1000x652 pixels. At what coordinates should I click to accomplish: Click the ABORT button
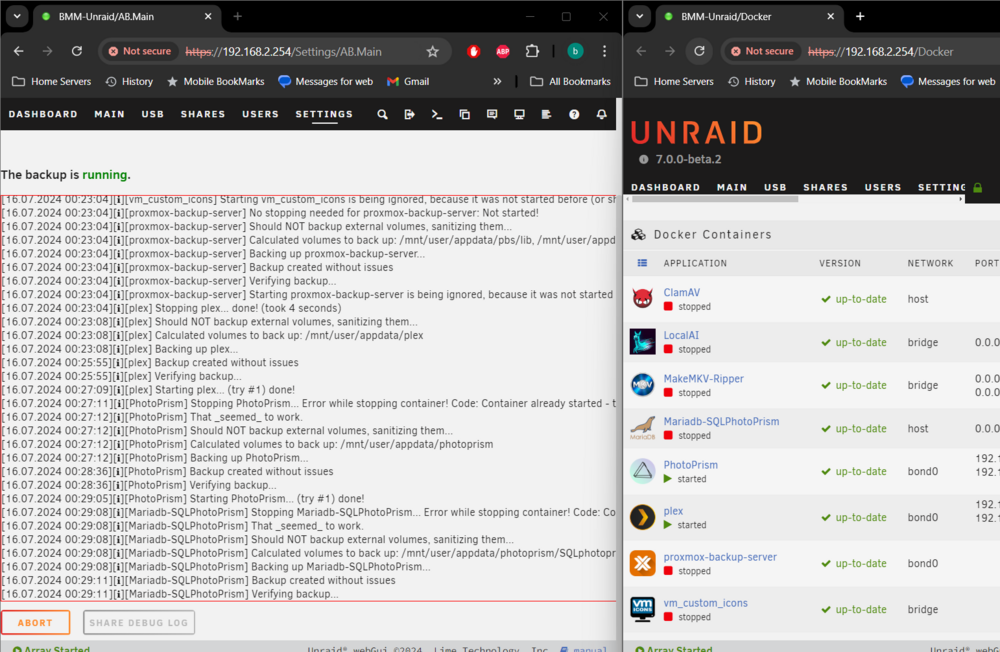(35, 623)
